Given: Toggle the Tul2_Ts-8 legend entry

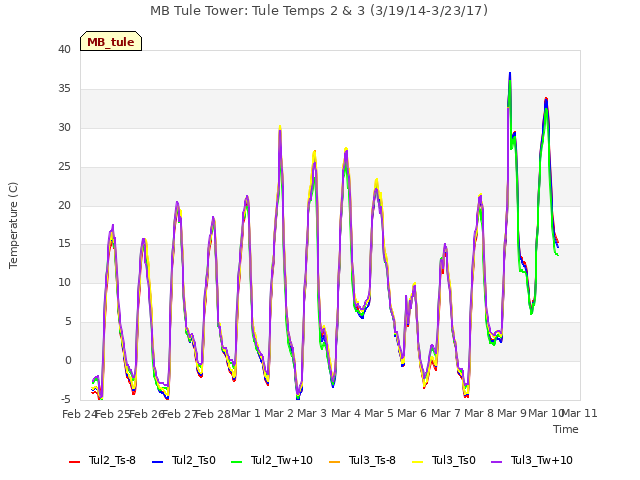Looking at the screenshot, I should coord(102,460).
